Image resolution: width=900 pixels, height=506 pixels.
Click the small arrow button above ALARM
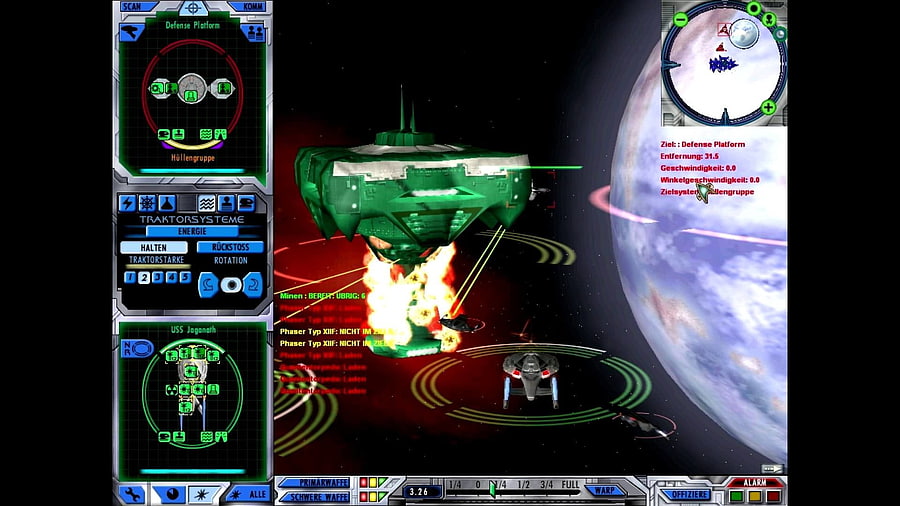[773, 469]
